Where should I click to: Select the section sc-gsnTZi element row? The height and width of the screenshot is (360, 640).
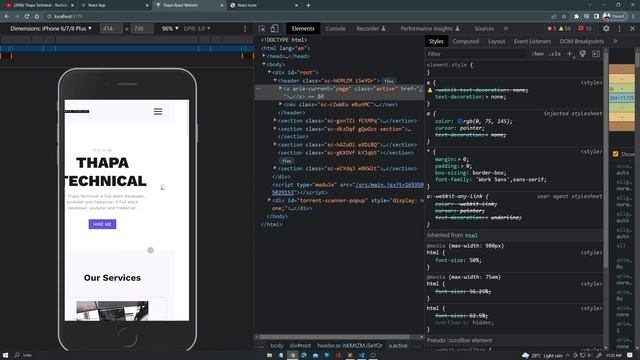[347, 121]
